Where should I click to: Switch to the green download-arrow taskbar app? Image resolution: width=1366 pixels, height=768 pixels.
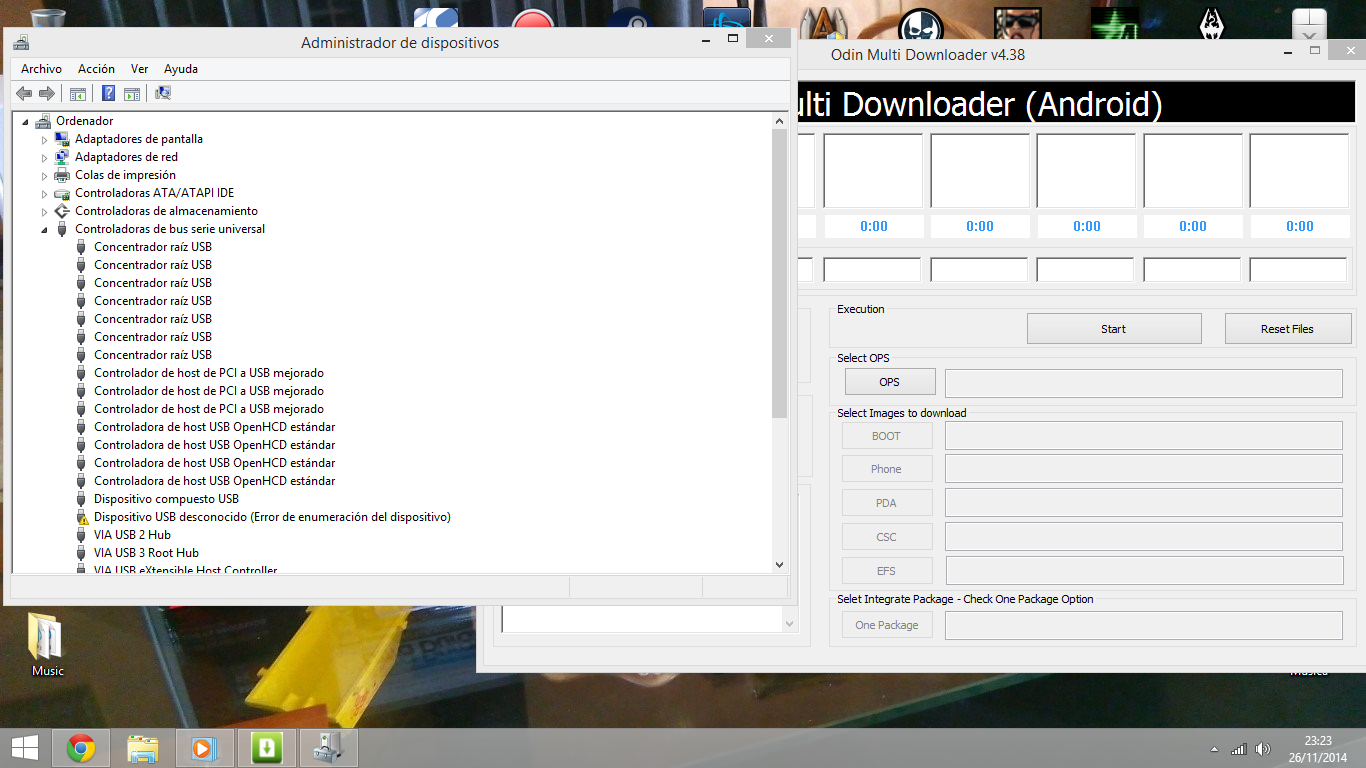click(267, 748)
